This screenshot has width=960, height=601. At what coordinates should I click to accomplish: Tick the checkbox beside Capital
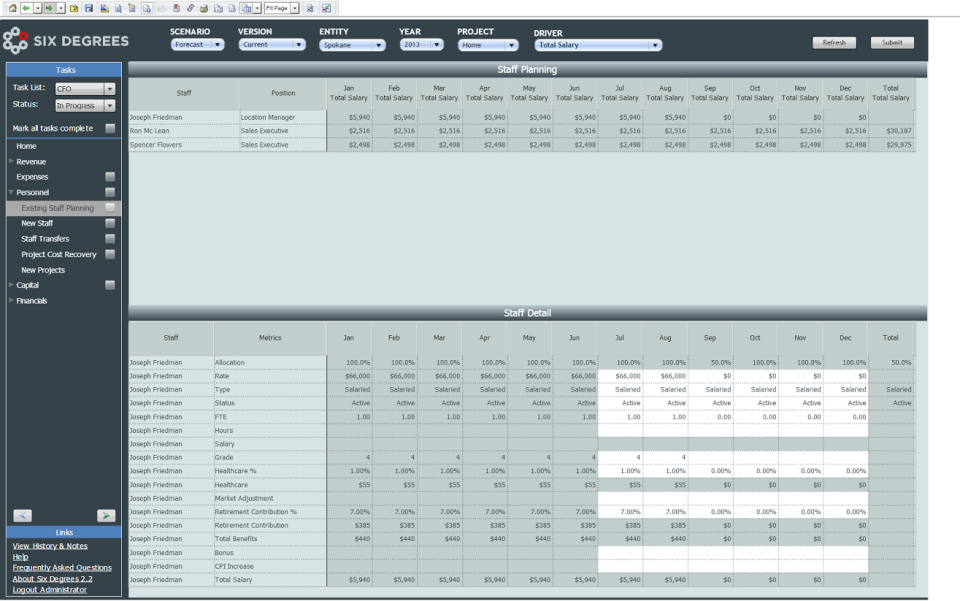coord(110,285)
